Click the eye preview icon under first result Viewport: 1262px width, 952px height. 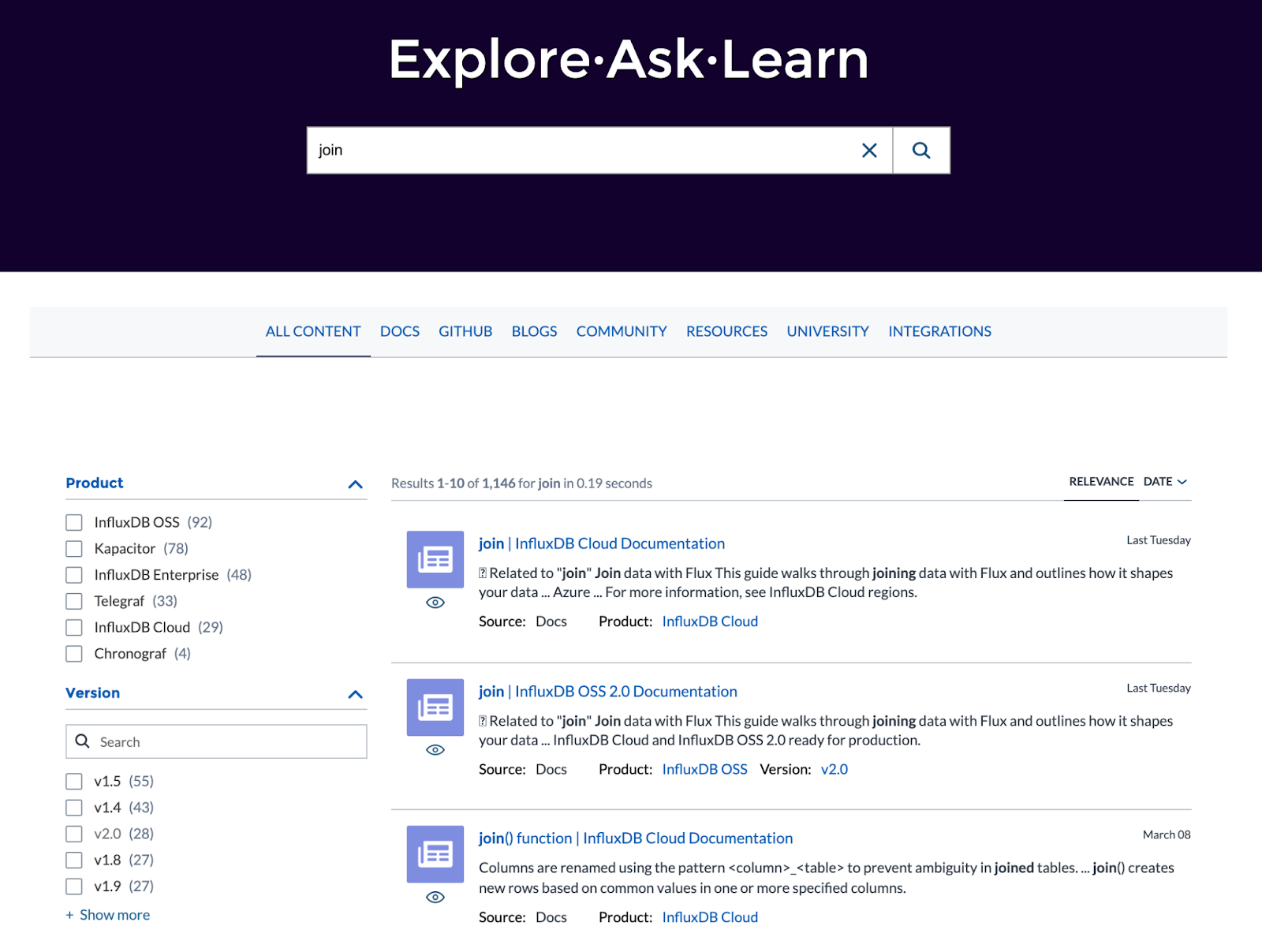[435, 603]
